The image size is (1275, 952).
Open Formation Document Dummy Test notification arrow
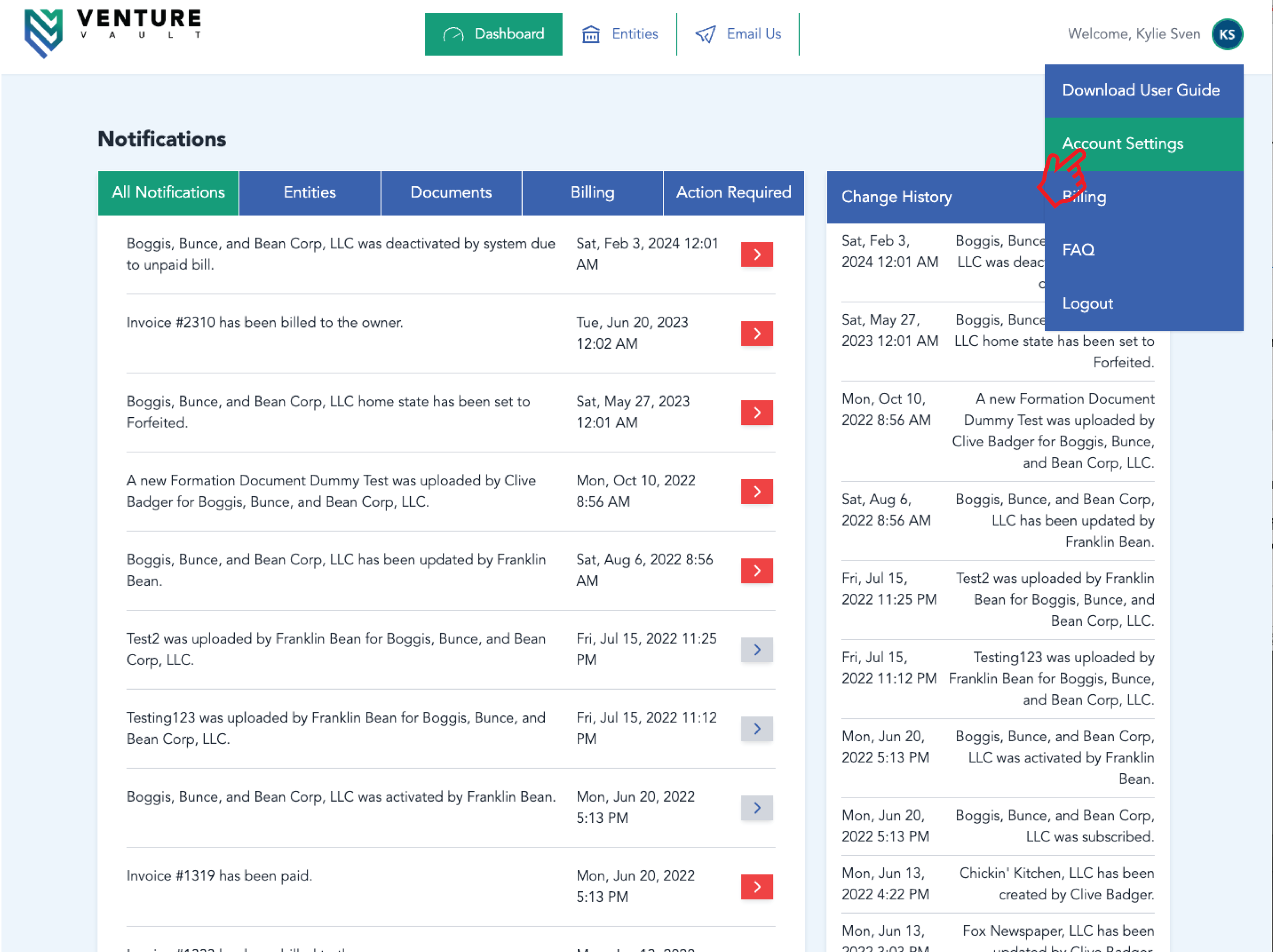coord(756,491)
